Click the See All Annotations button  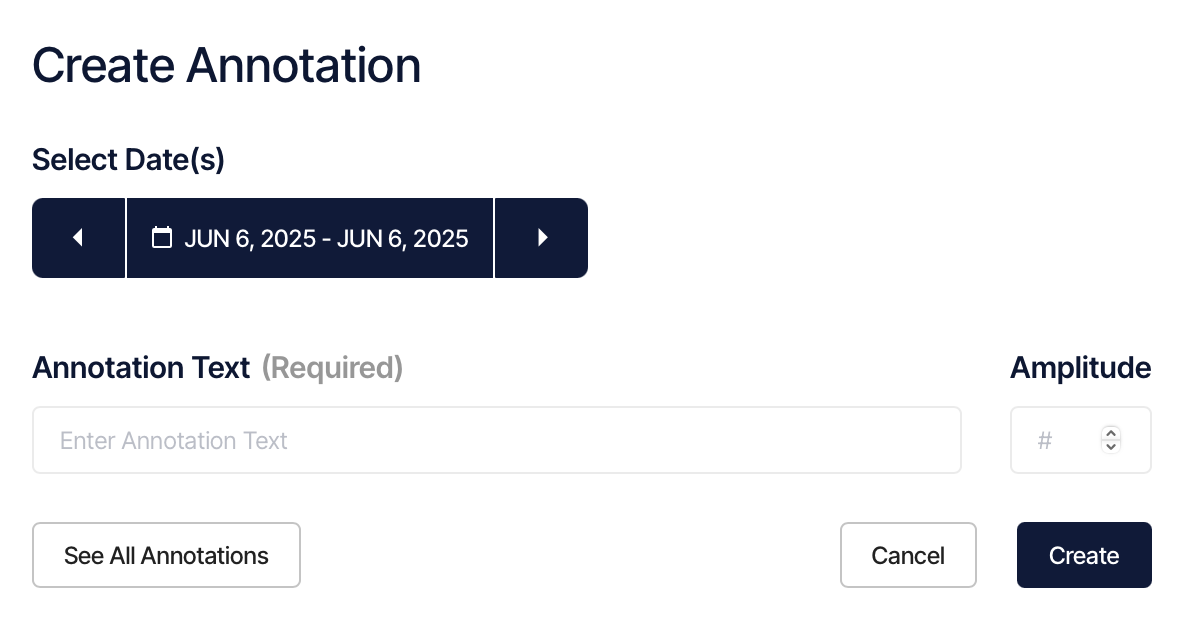click(166, 555)
